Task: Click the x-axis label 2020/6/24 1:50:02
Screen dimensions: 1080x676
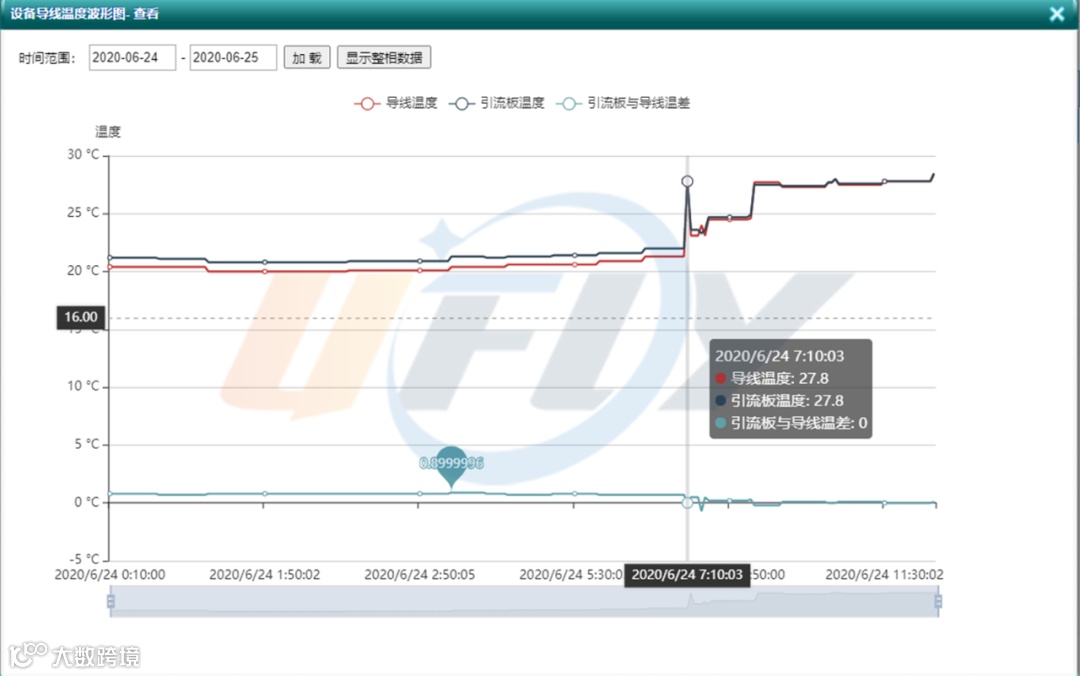Action: [x=264, y=575]
